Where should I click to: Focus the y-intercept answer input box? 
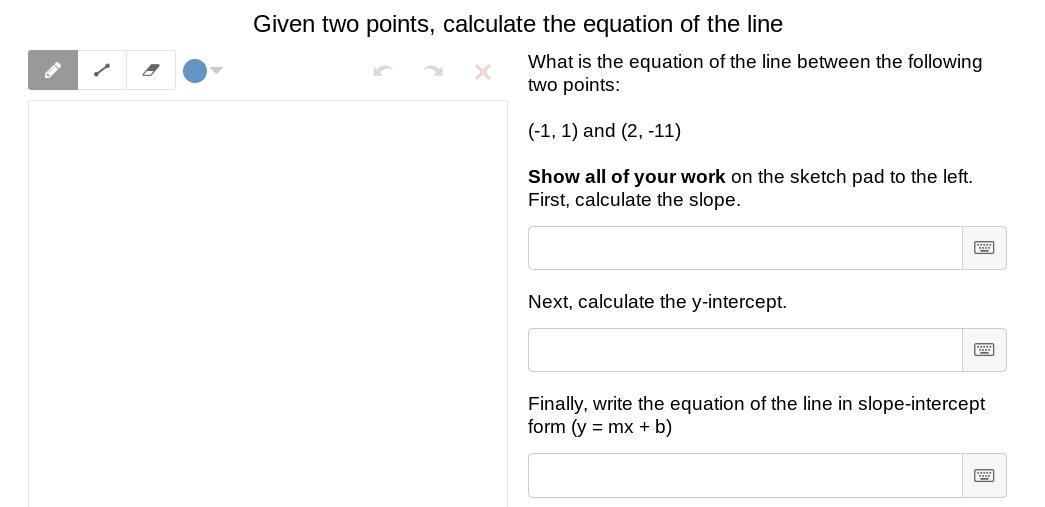coord(745,350)
